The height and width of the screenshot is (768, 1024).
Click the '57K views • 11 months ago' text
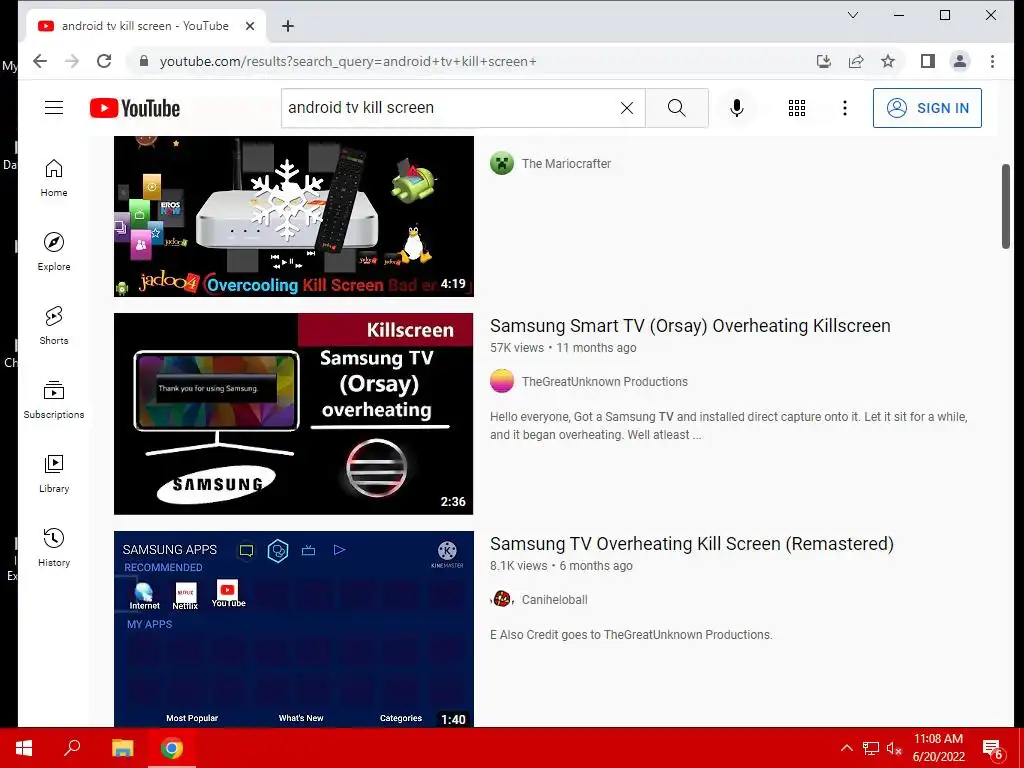pos(563,348)
